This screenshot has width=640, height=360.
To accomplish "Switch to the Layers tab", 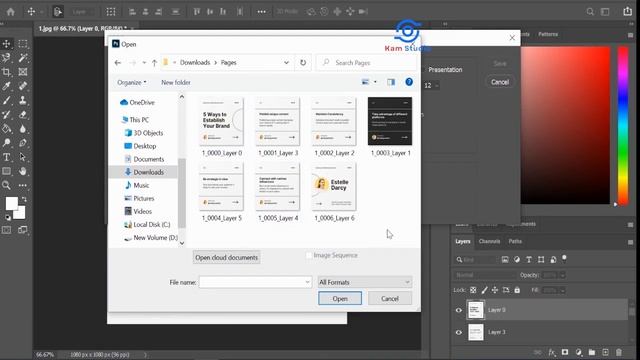I will point(463,242).
